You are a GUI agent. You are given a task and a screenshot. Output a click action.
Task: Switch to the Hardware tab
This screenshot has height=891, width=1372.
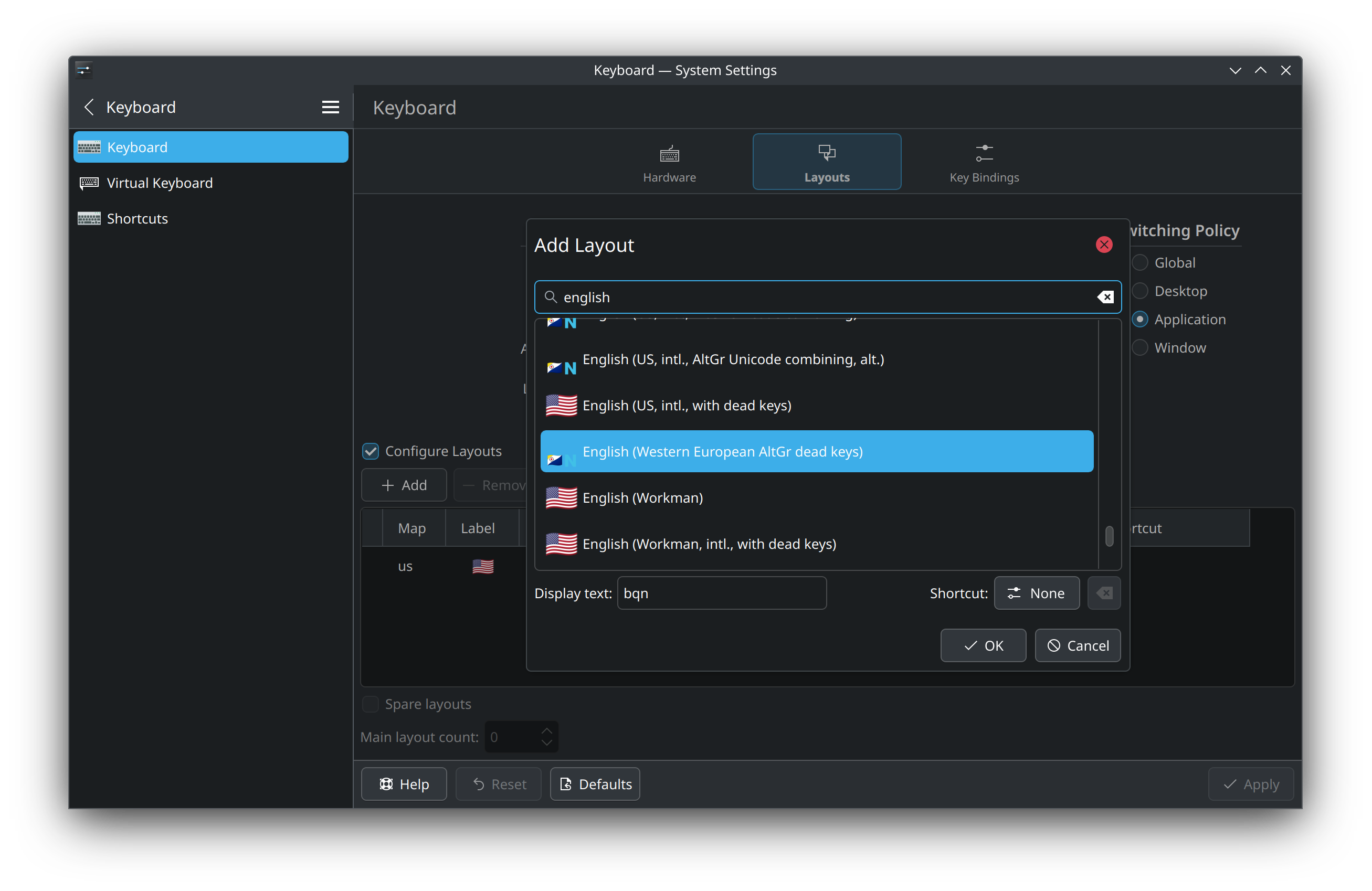coord(669,163)
